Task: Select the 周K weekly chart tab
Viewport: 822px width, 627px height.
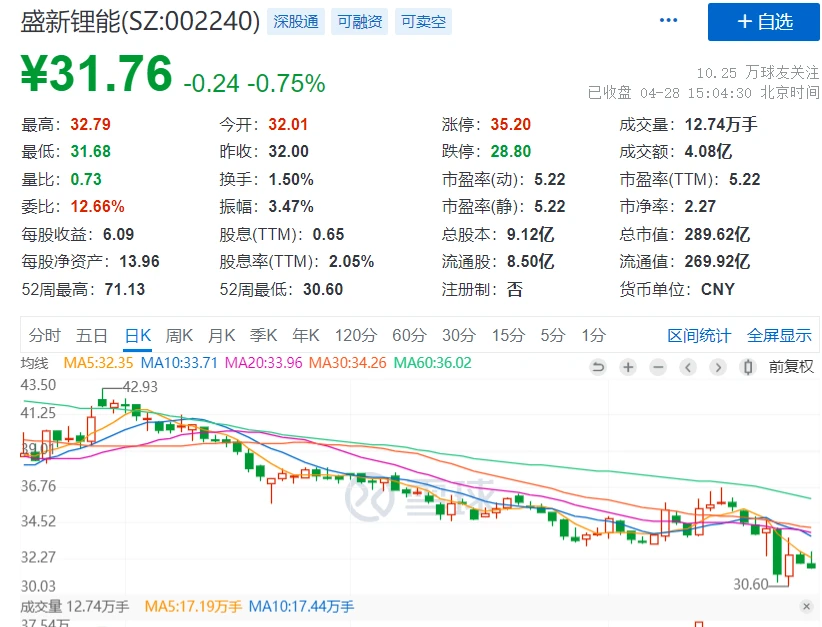Action: [179, 335]
